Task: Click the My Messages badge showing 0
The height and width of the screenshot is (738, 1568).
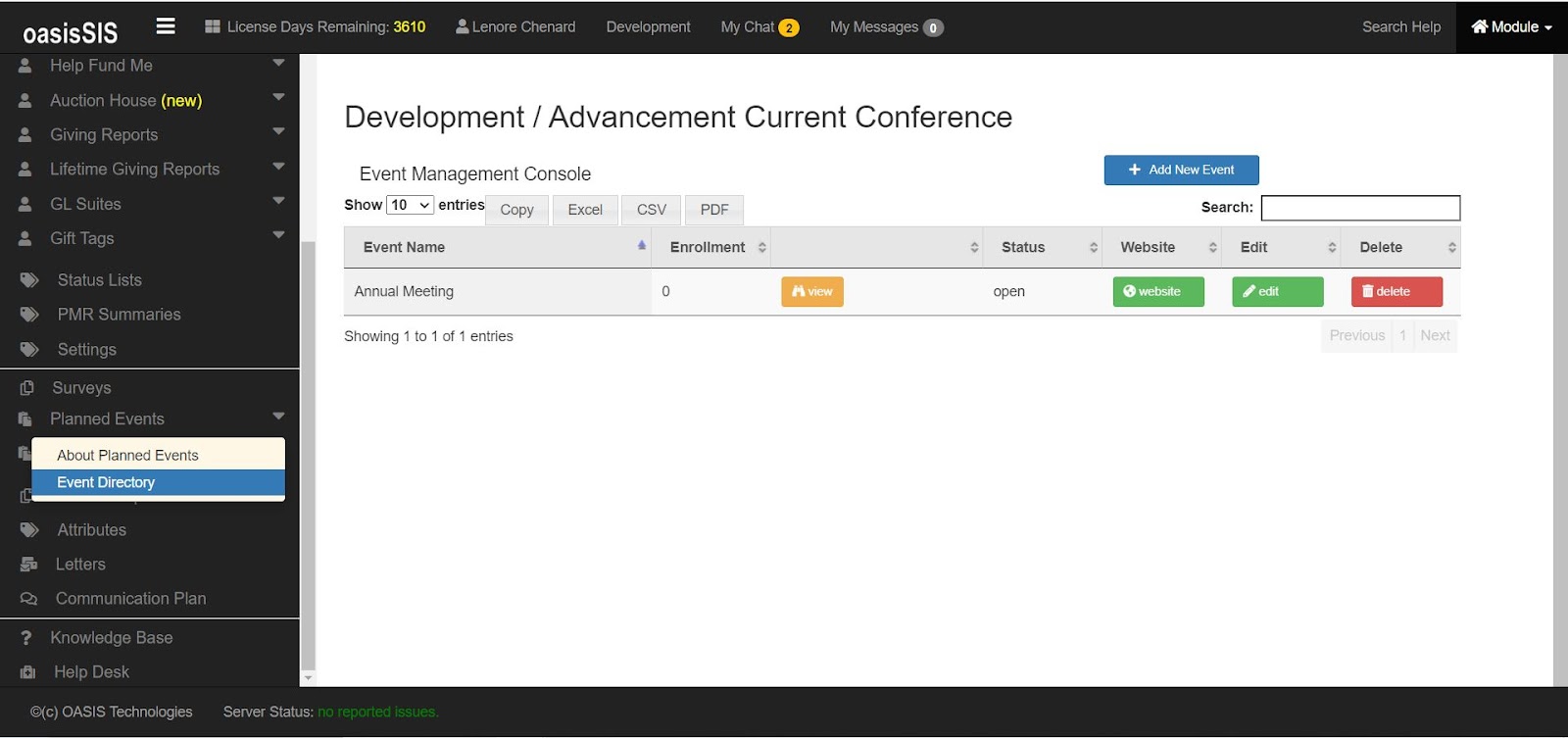Action: coord(933,27)
